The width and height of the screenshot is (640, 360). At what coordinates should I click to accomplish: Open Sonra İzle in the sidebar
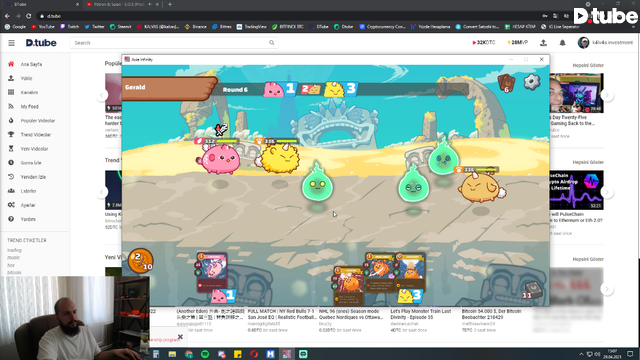click(x=31, y=163)
